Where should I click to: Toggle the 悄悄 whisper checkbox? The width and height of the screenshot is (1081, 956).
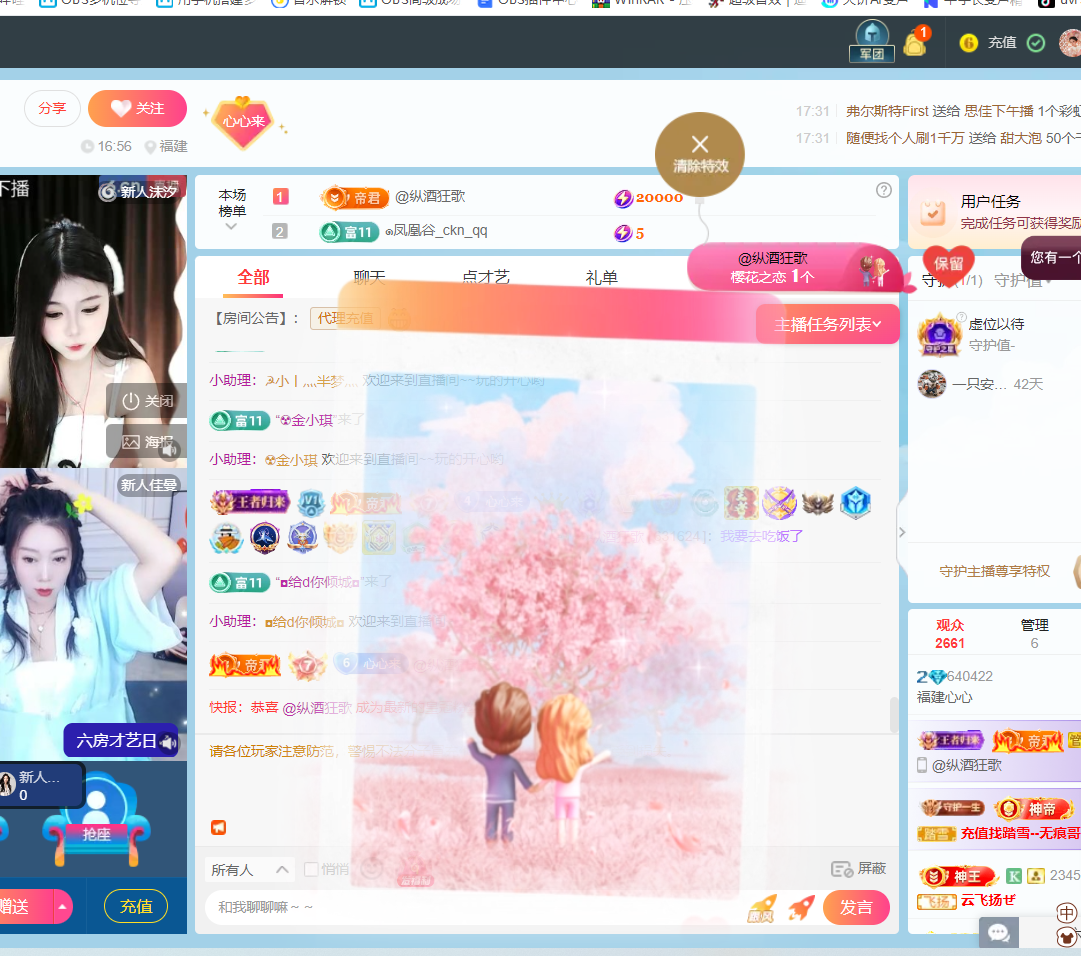[311, 869]
